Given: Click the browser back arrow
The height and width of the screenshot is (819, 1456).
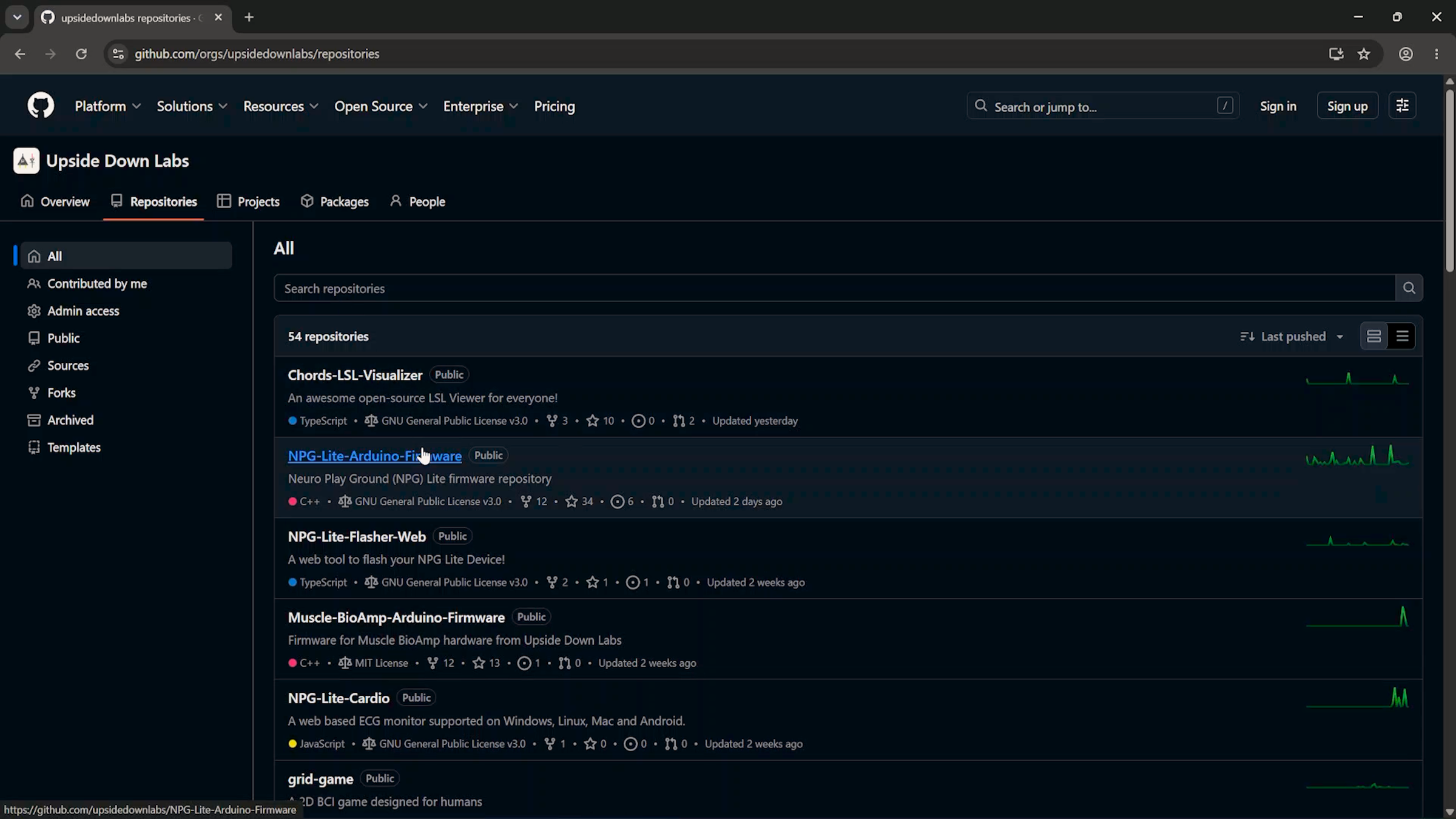Looking at the screenshot, I should click(x=20, y=54).
